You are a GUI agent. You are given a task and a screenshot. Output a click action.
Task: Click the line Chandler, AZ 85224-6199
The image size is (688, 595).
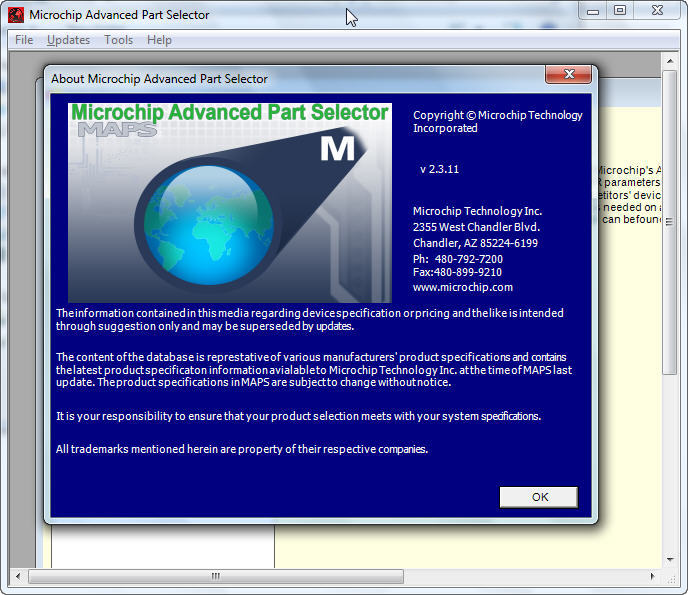475,243
